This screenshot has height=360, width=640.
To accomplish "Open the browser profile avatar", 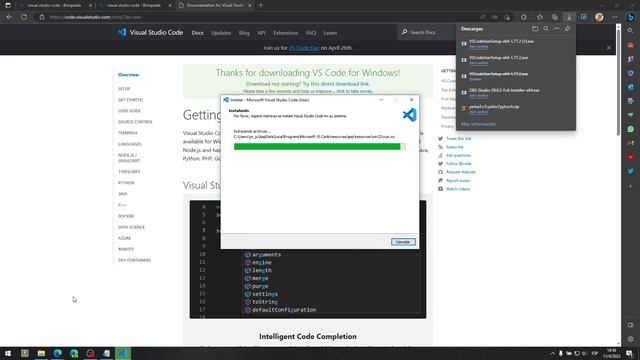I will coord(599,17).
